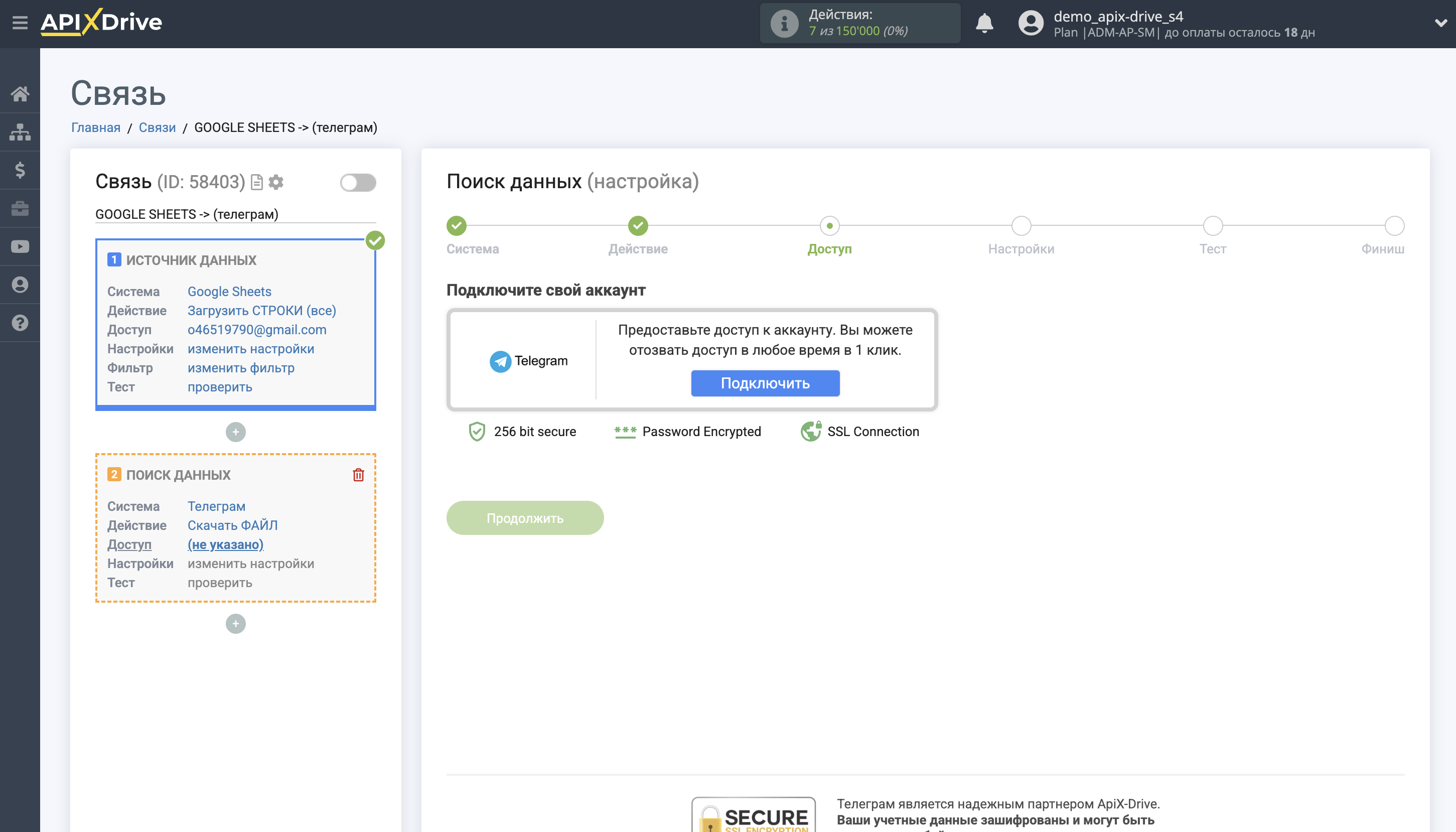Screen dimensions: 1456x832
Task: Select the Настройки step in the progress bar
Action: point(1022,226)
